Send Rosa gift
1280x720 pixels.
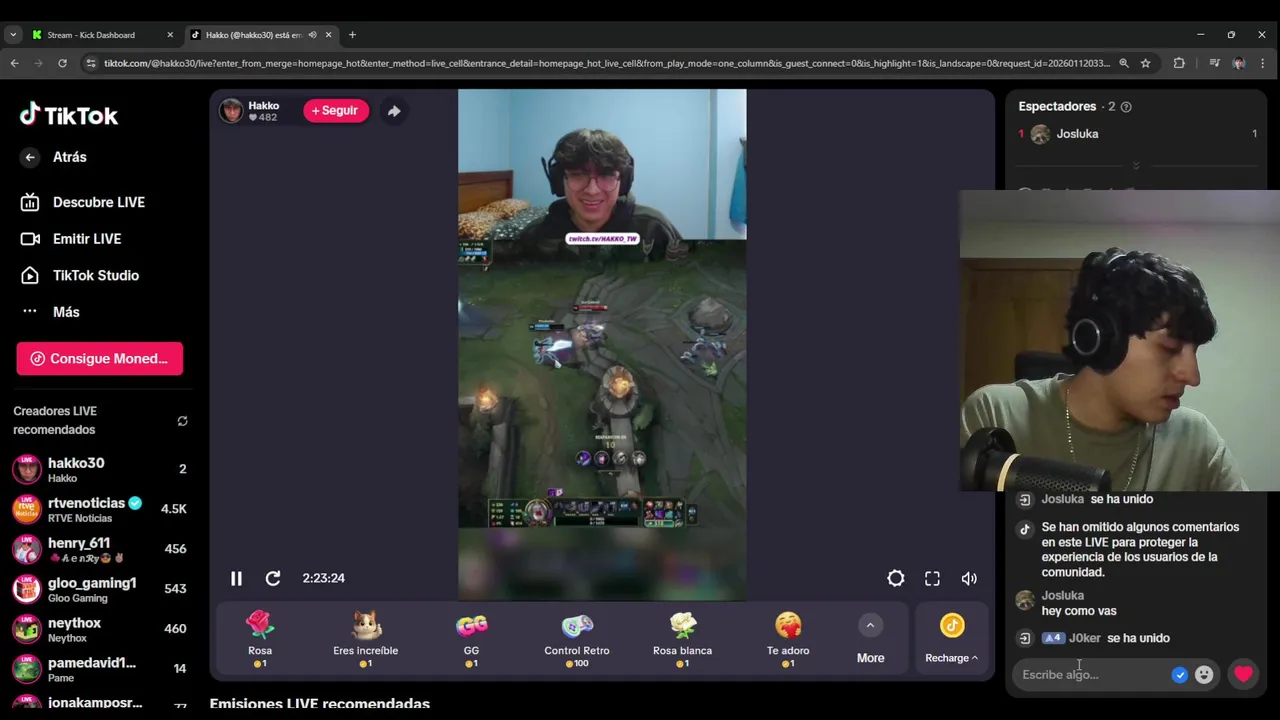[260, 639]
